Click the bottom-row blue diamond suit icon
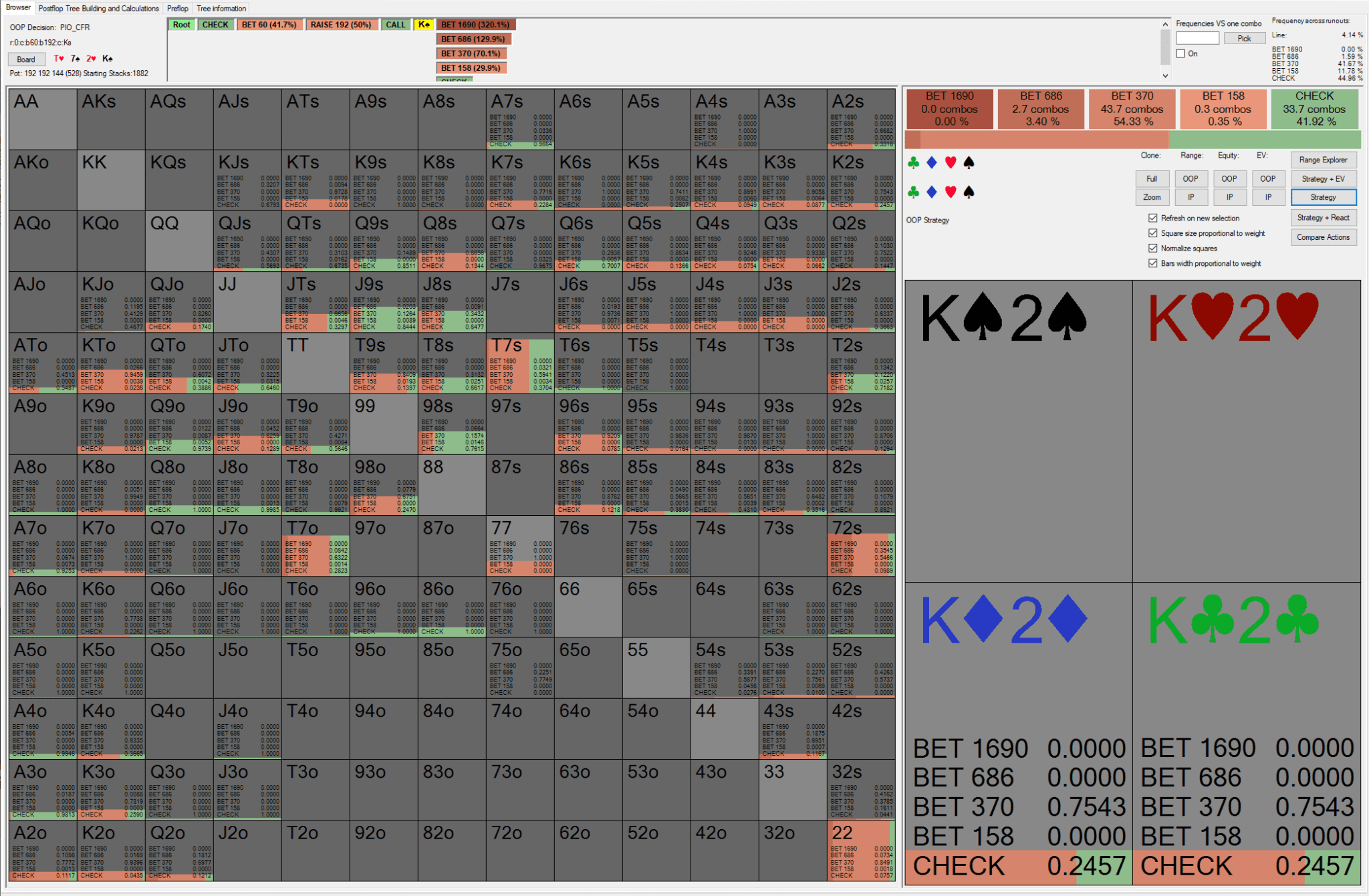This screenshot has width=1369, height=896. (x=932, y=192)
